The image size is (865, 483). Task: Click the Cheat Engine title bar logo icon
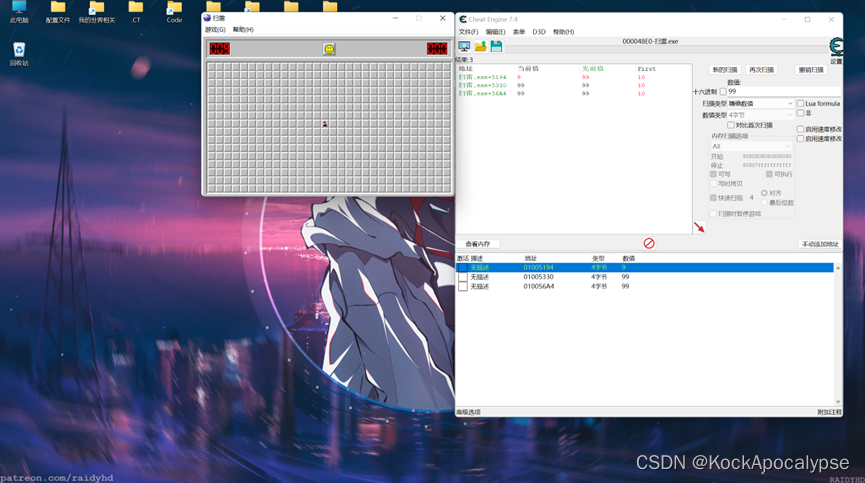462,19
